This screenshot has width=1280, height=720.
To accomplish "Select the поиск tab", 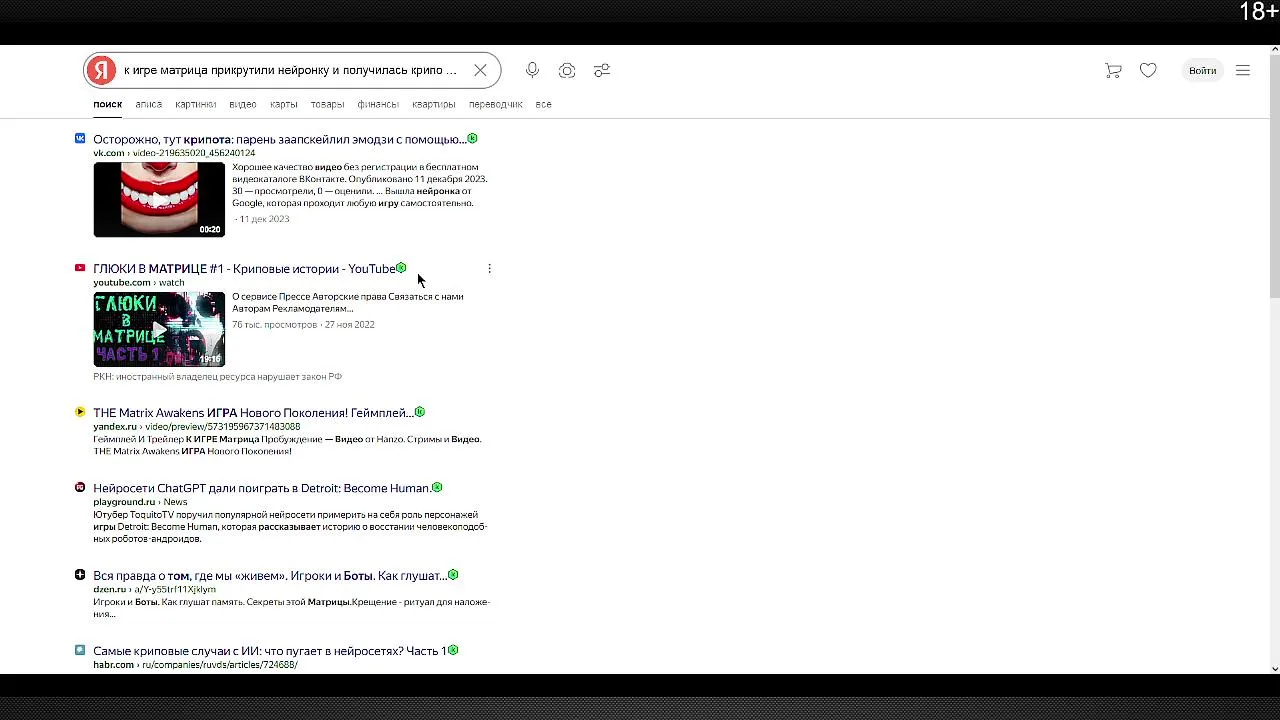I will coord(107,104).
